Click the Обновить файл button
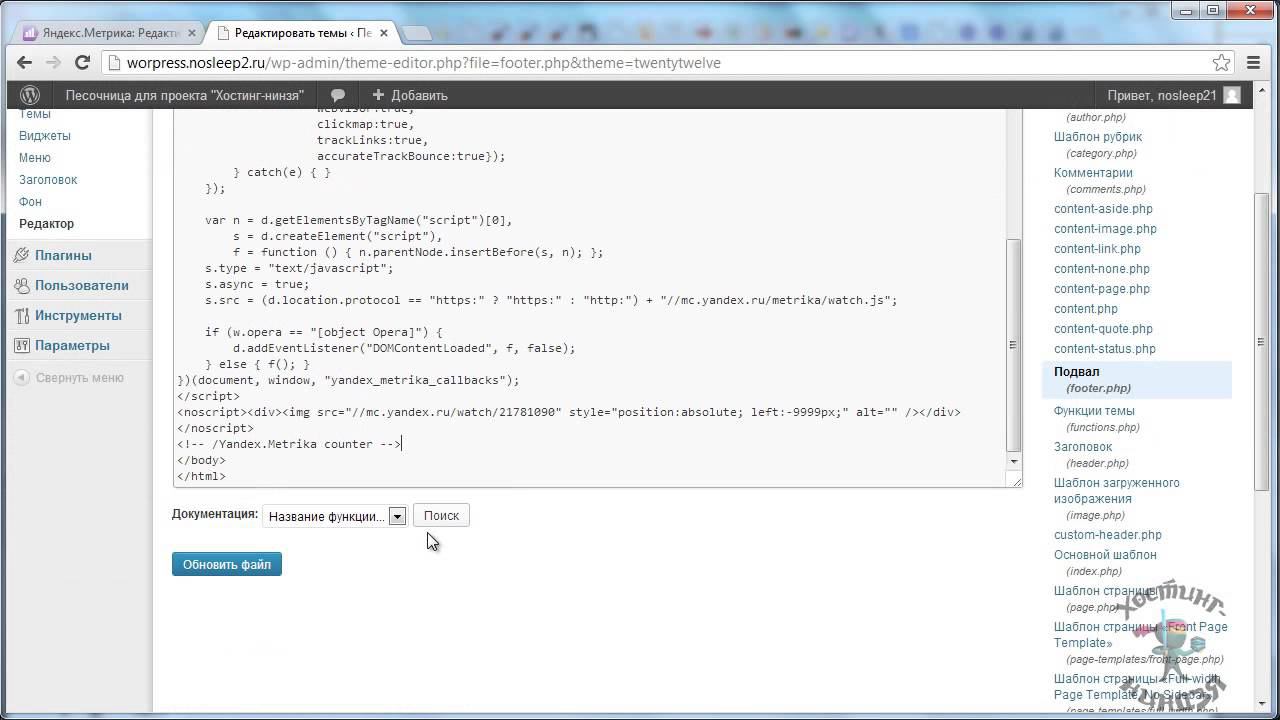 pyautogui.click(x=227, y=564)
